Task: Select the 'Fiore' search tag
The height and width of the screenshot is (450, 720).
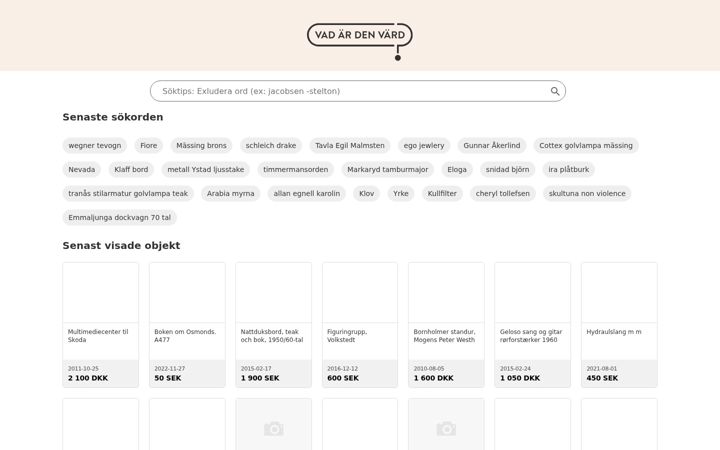Action: 148,146
